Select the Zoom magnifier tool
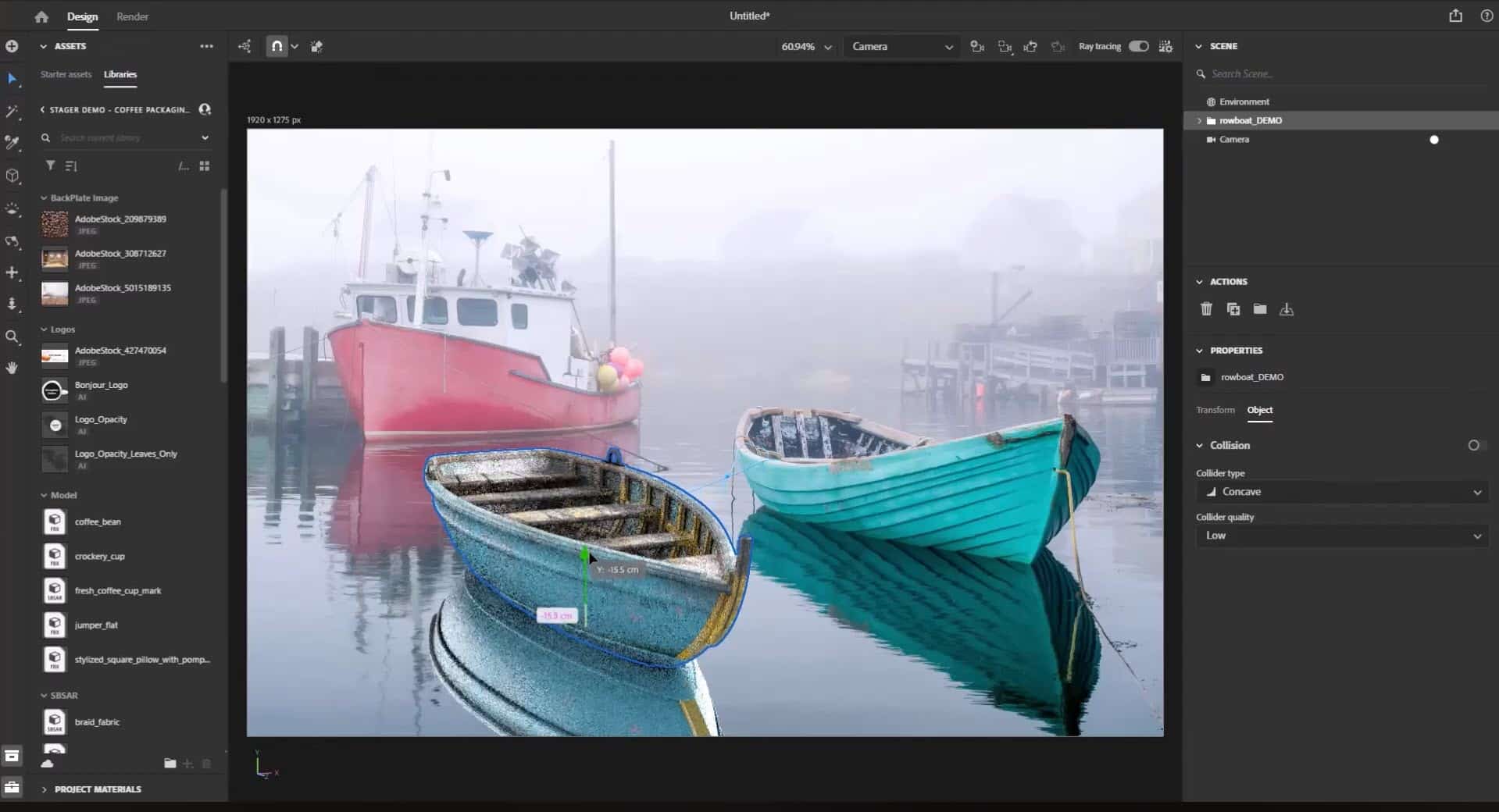 (12, 337)
